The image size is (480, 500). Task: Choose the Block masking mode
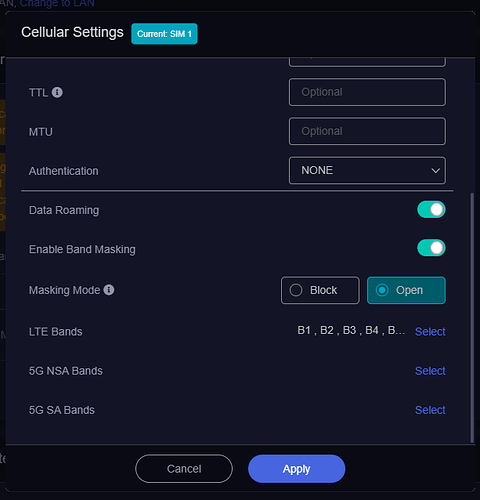click(x=320, y=290)
